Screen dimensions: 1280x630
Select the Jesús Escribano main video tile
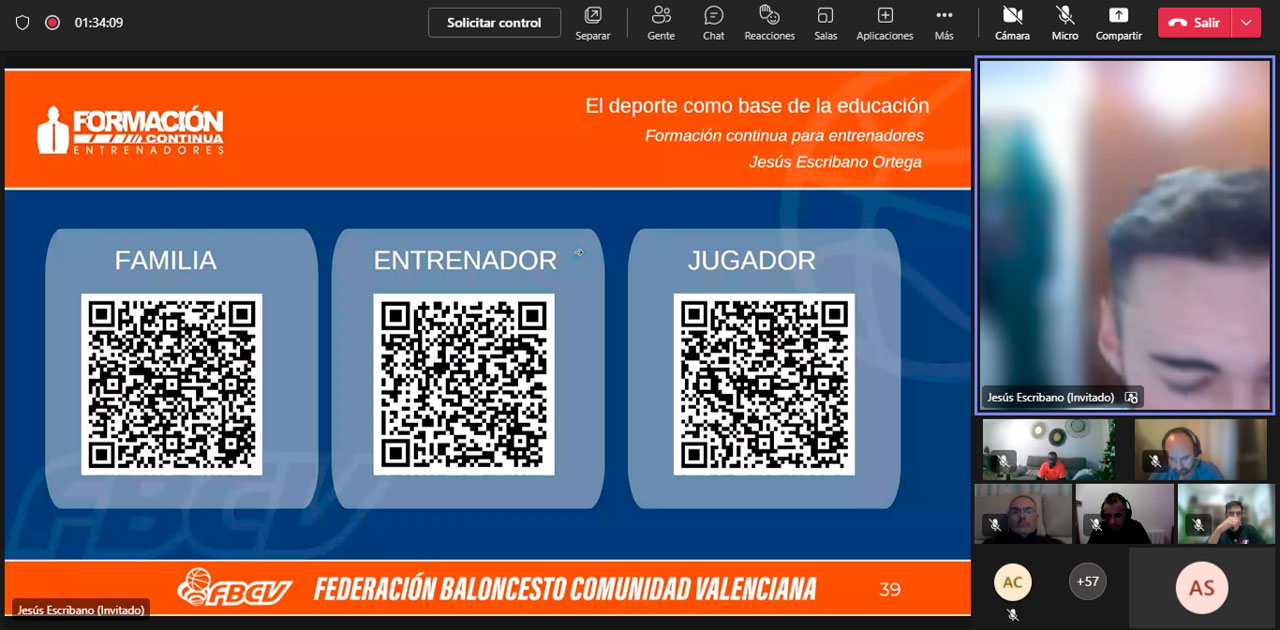tap(1125, 235)
